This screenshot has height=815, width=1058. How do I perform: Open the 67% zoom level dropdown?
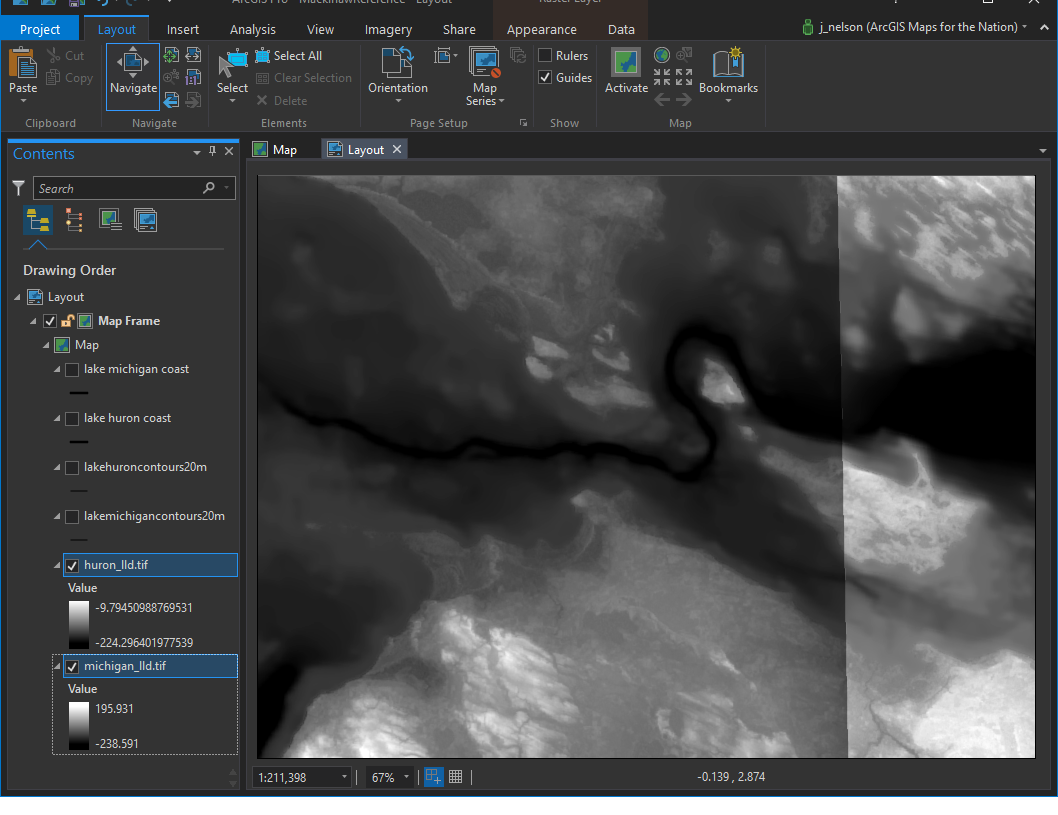click(406, 777)
